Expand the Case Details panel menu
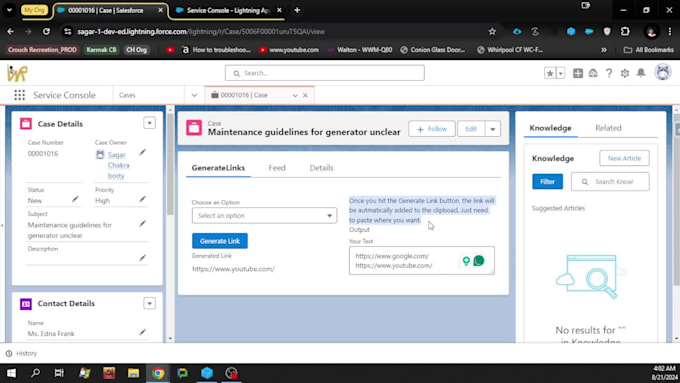The image size is (680, 383). pyautogui.click(x=149, y=123)
